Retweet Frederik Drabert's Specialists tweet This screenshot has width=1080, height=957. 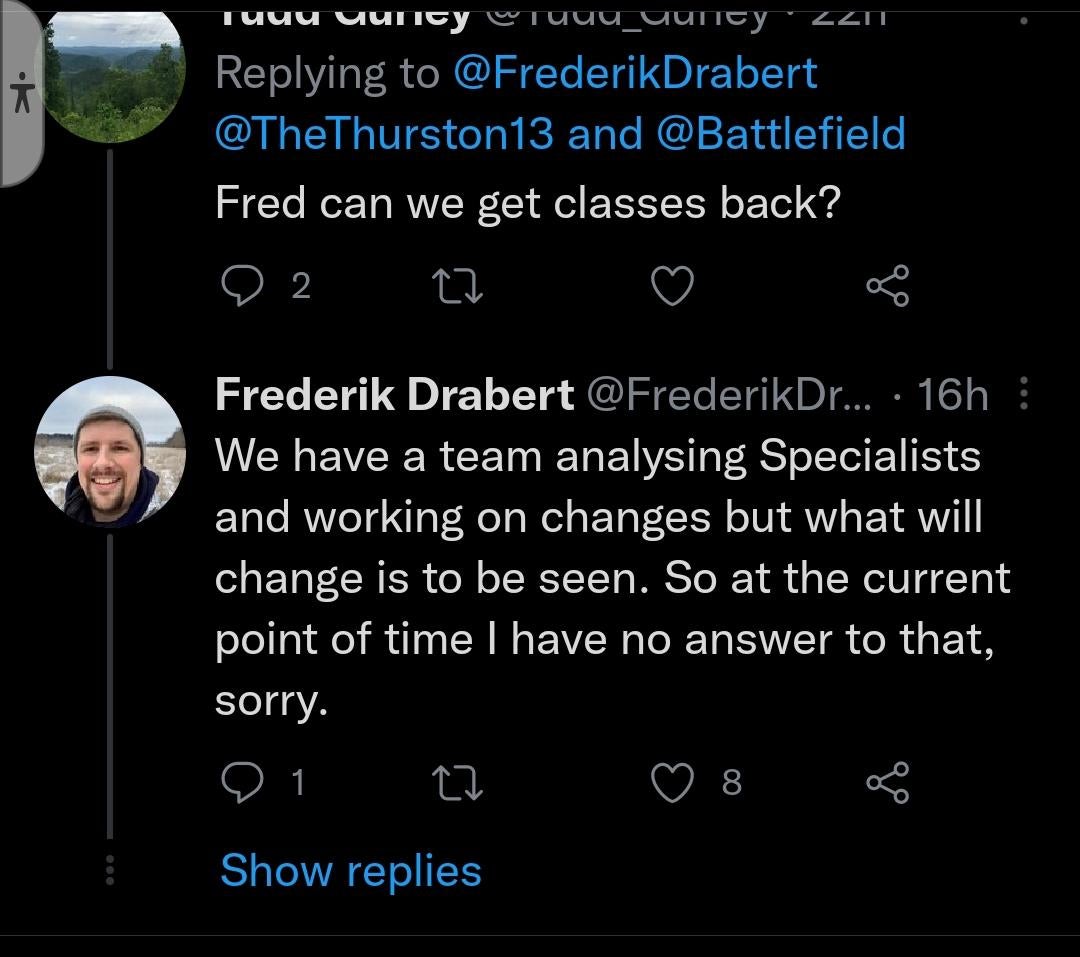click(462, 782)
